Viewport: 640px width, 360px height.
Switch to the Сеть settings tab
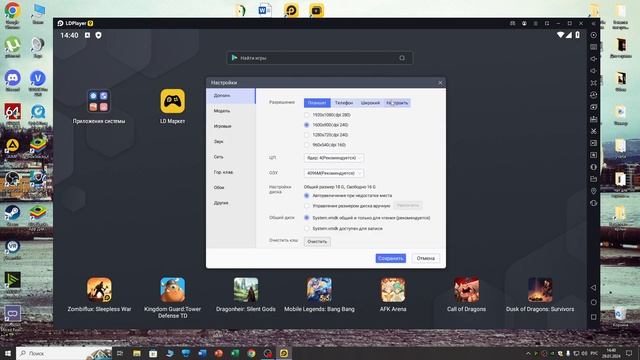tap(231, 157)
